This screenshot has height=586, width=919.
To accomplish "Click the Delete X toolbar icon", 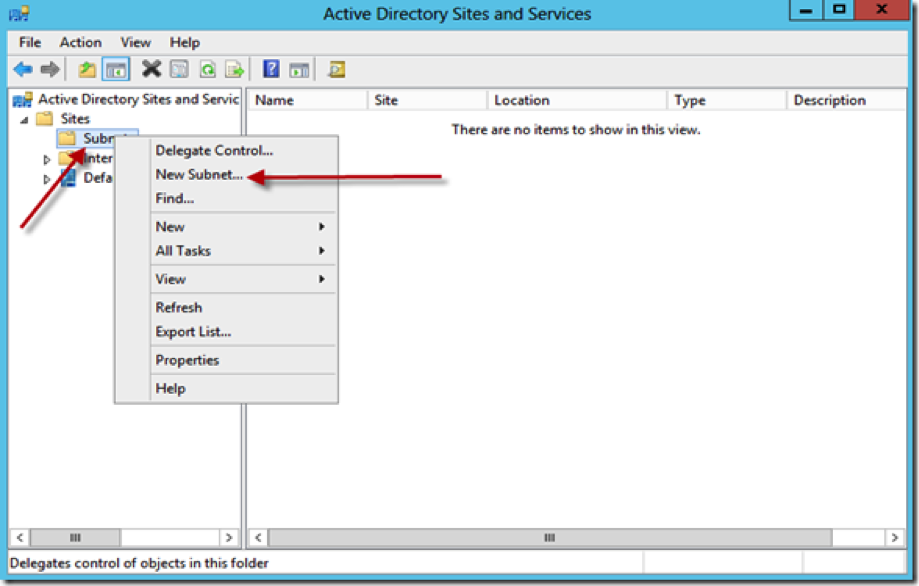I will 151,69.
